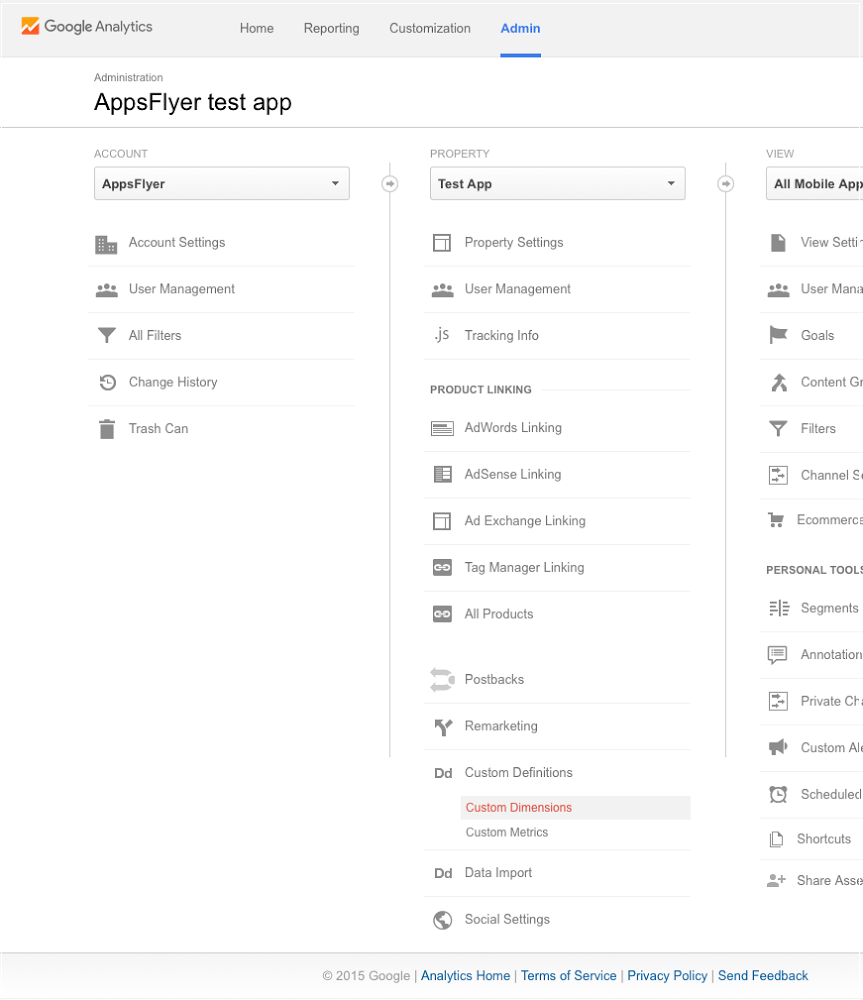Click the Change History clock icon
The height and width of the screenshot is (1000, 863).
[x=107, y=382]
